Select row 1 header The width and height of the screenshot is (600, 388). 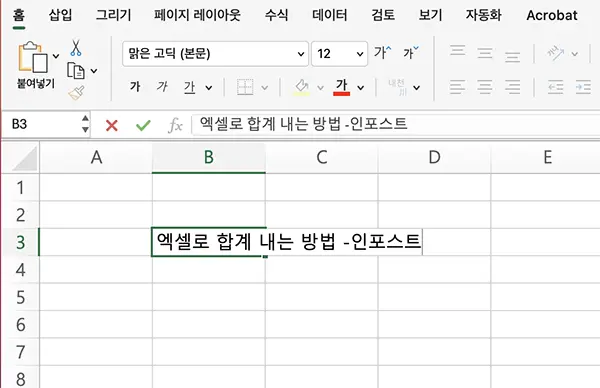click(20, 187)
